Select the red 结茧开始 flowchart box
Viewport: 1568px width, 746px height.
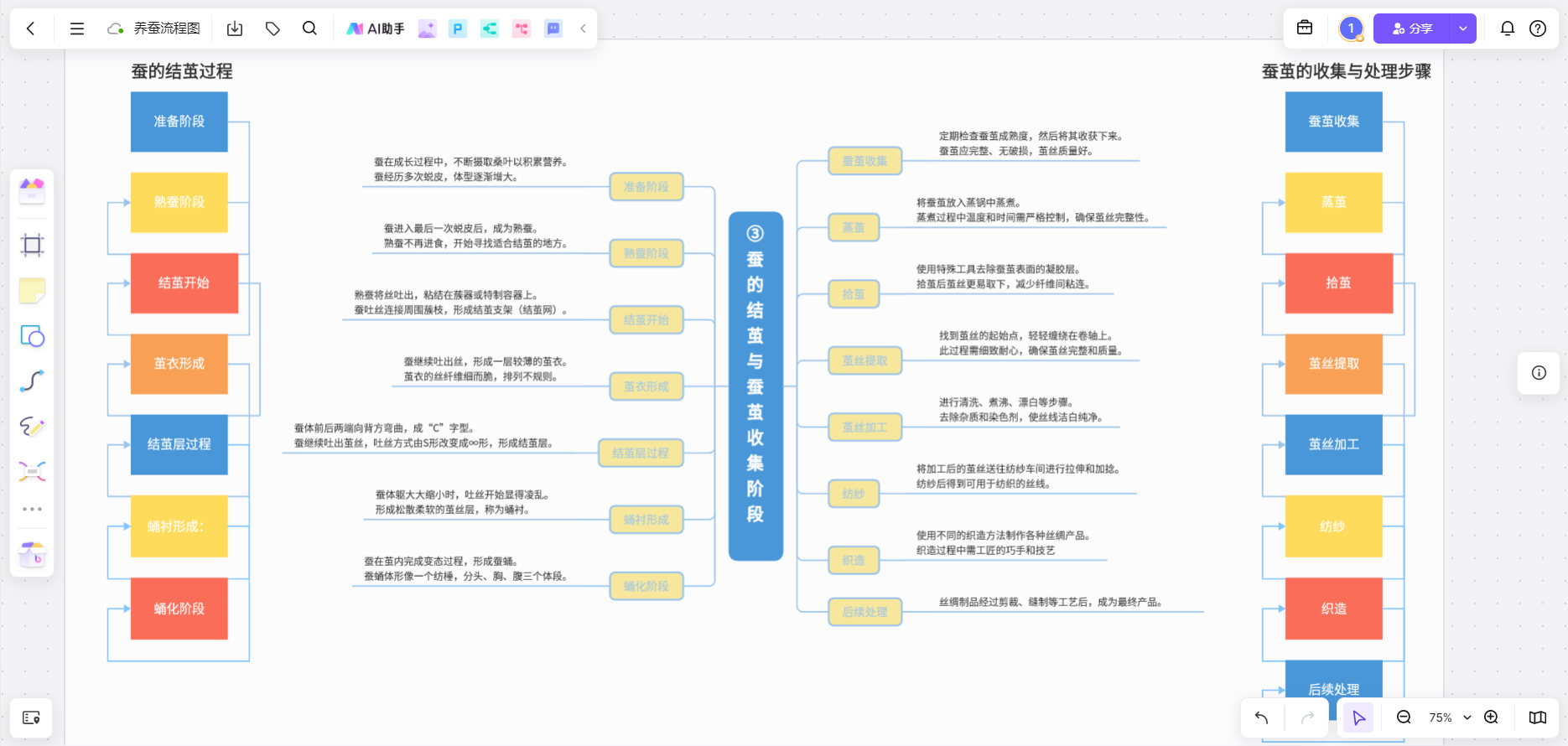pos(184,283)
